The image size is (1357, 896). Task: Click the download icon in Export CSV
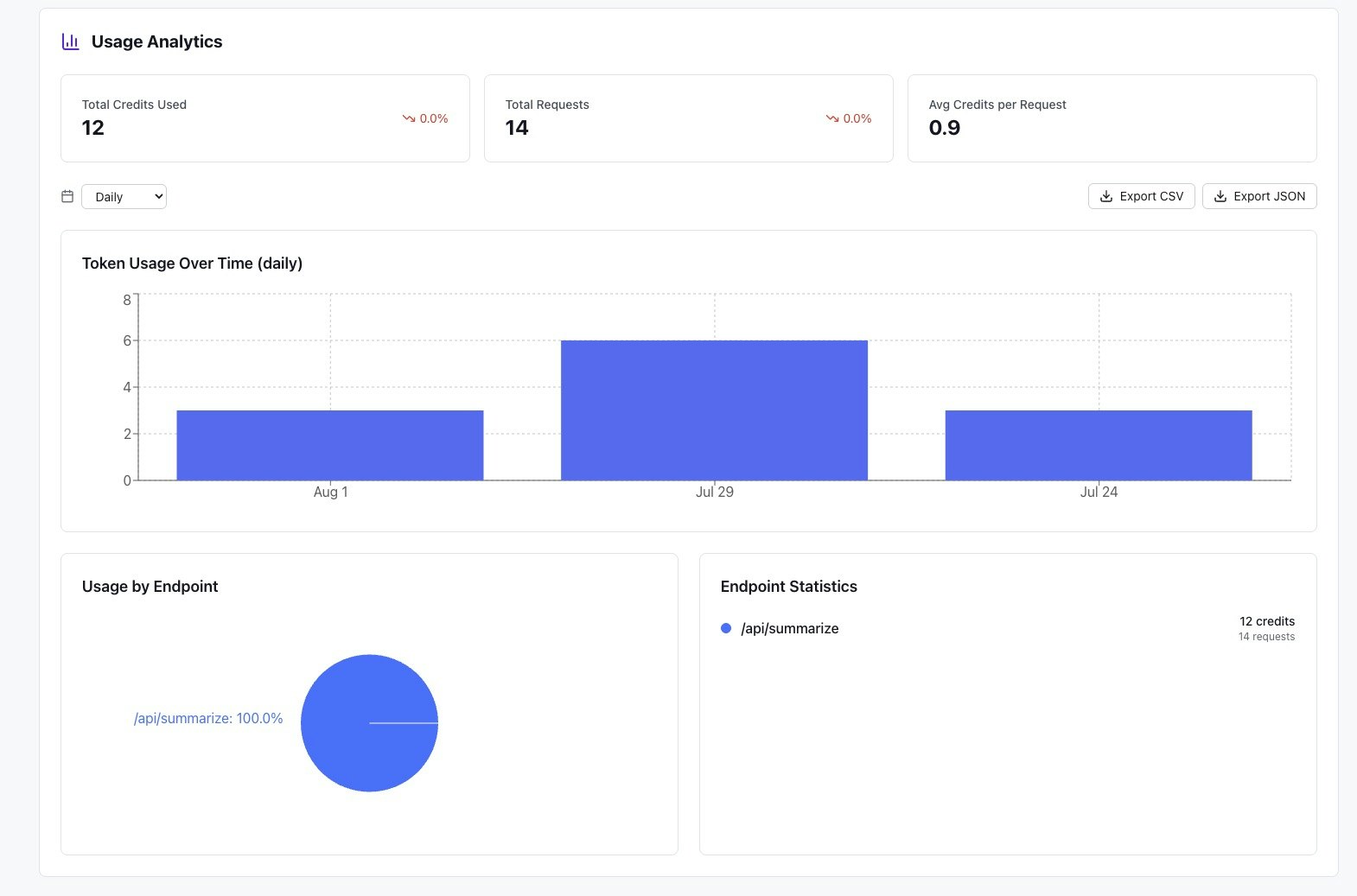tap(1105, 196)
